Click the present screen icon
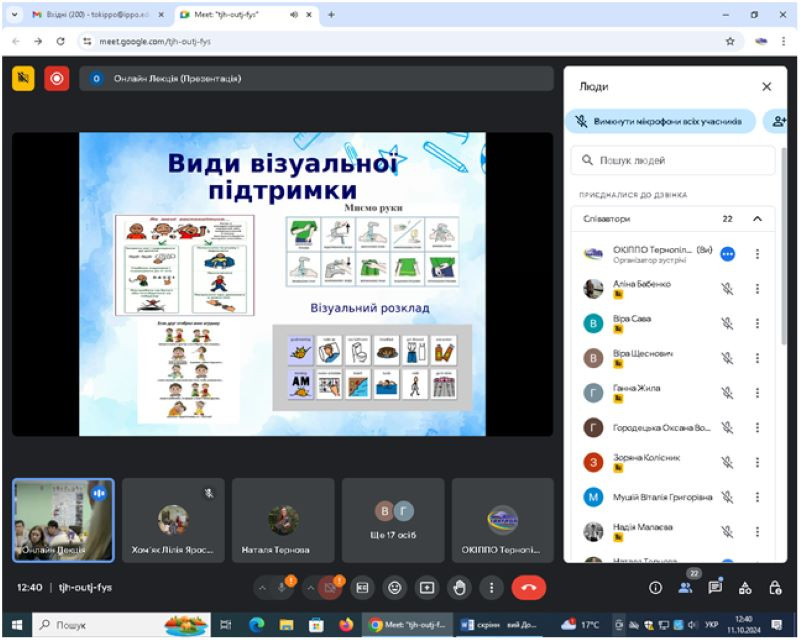The width and height of the screenshot is (800, 640). point(427,588)
